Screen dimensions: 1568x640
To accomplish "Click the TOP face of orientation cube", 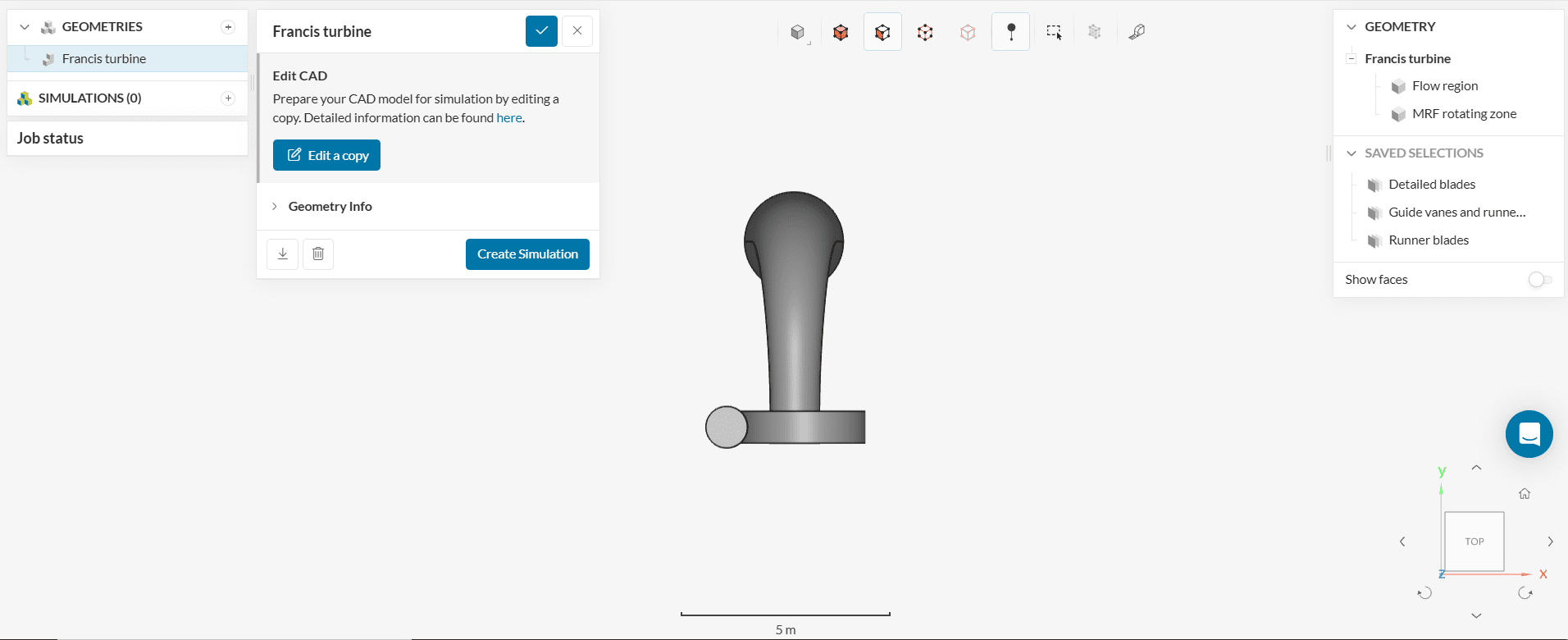I will (x=1474, y=542).
